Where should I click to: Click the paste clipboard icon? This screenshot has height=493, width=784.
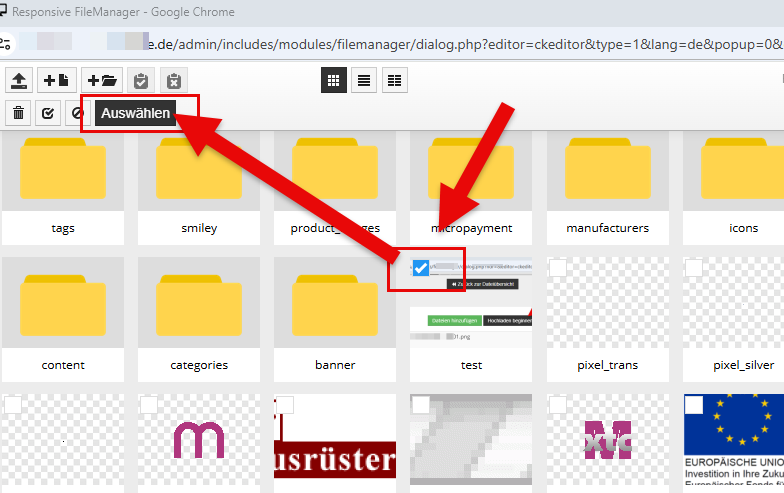[141, 81]
